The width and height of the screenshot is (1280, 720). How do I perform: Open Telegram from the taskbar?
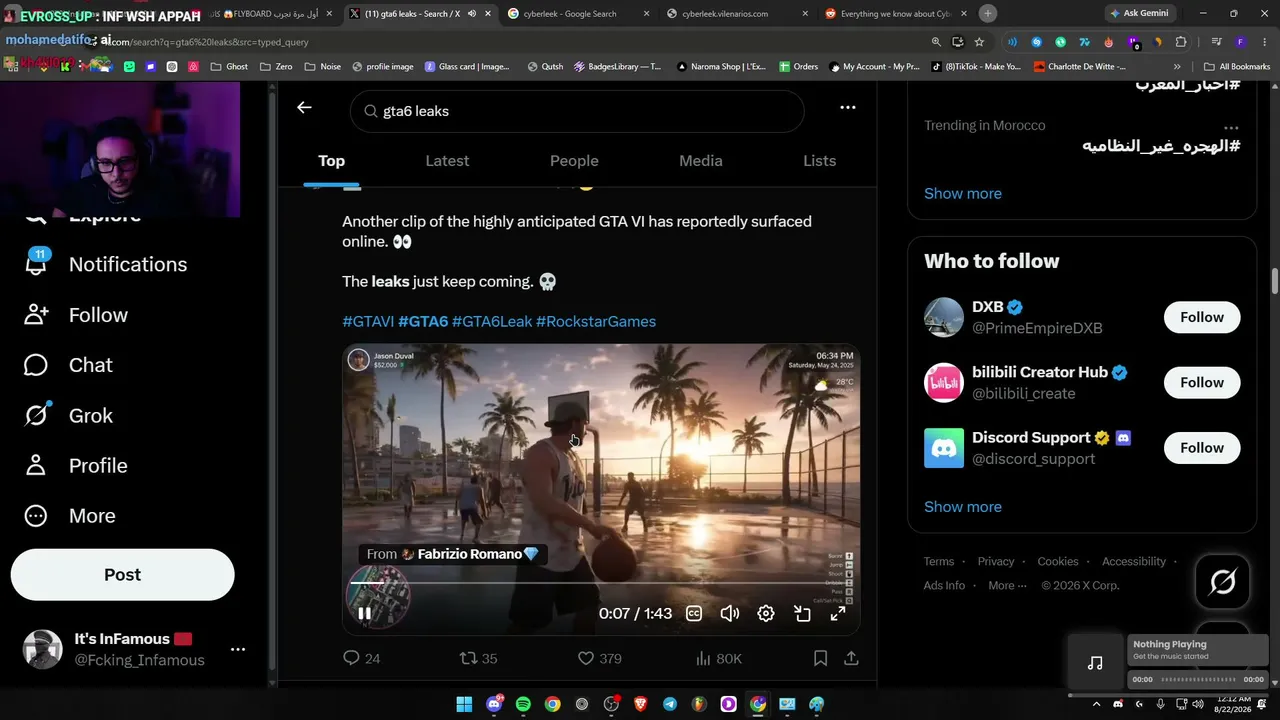point(670,704)
